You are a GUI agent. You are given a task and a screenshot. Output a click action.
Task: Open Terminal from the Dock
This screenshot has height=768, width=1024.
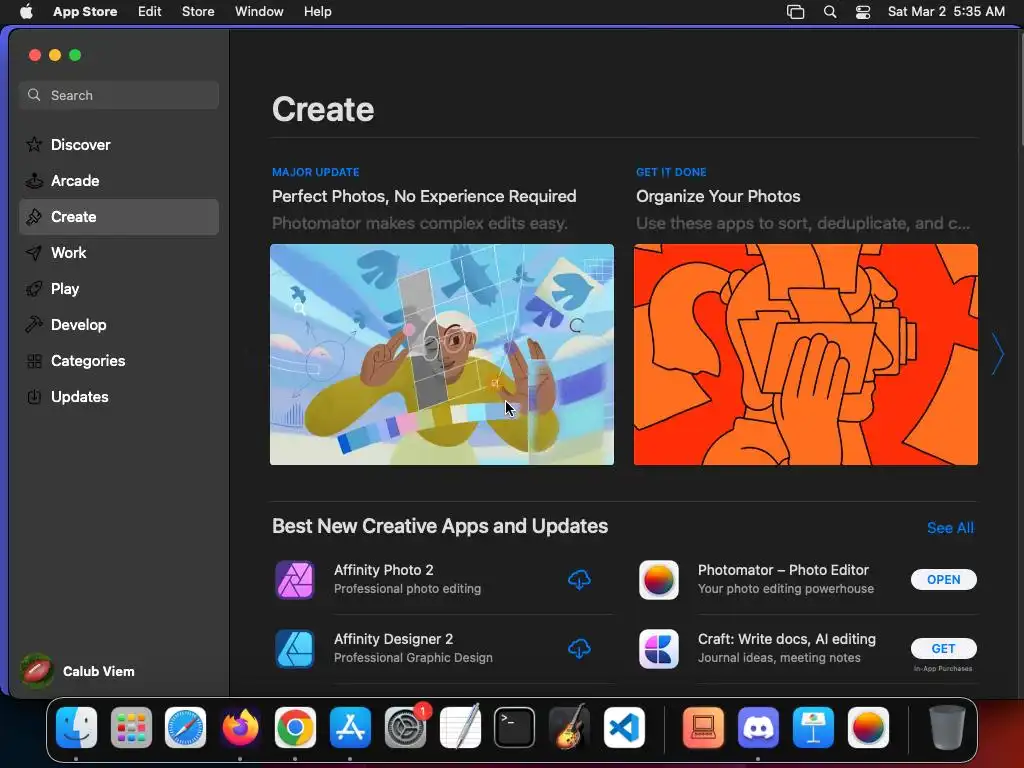515,728
